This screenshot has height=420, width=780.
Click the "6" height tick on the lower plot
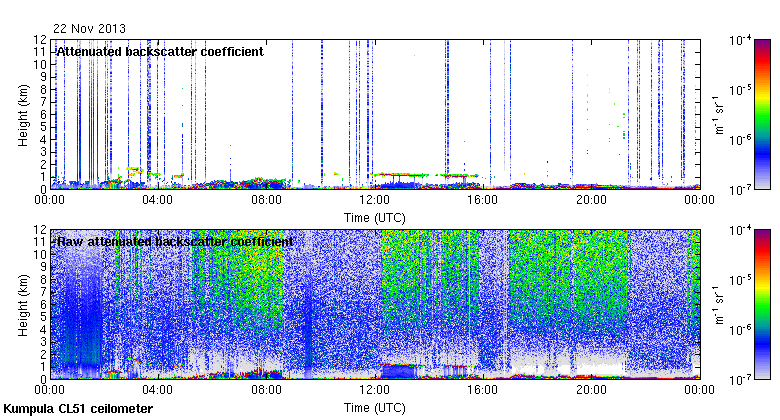tap(44, 305)
